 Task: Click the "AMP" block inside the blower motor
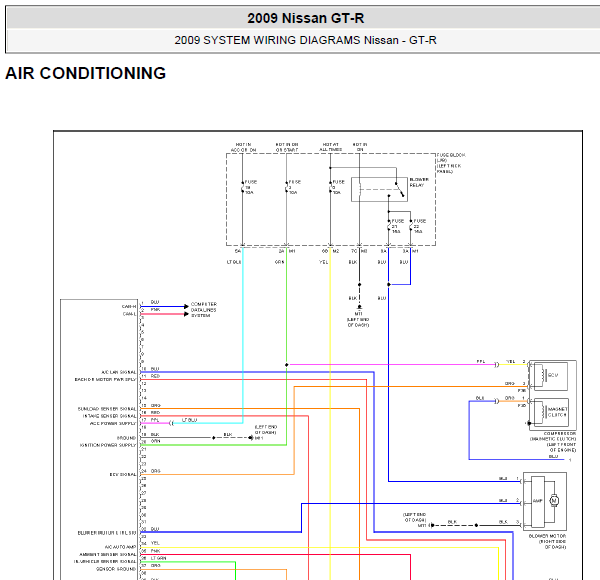[x=538, y=501]
